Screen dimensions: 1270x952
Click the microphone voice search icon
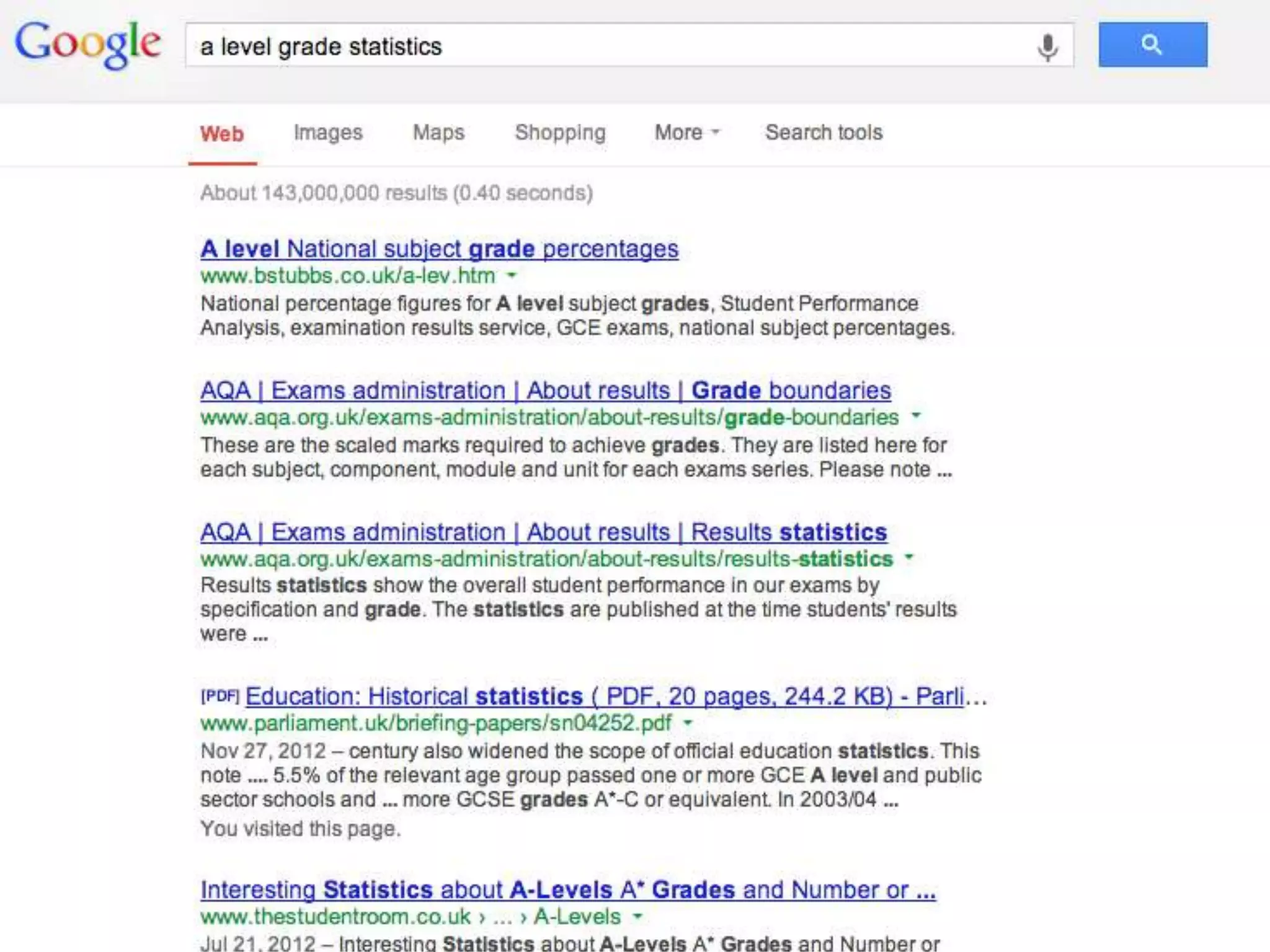[1047, 47]
